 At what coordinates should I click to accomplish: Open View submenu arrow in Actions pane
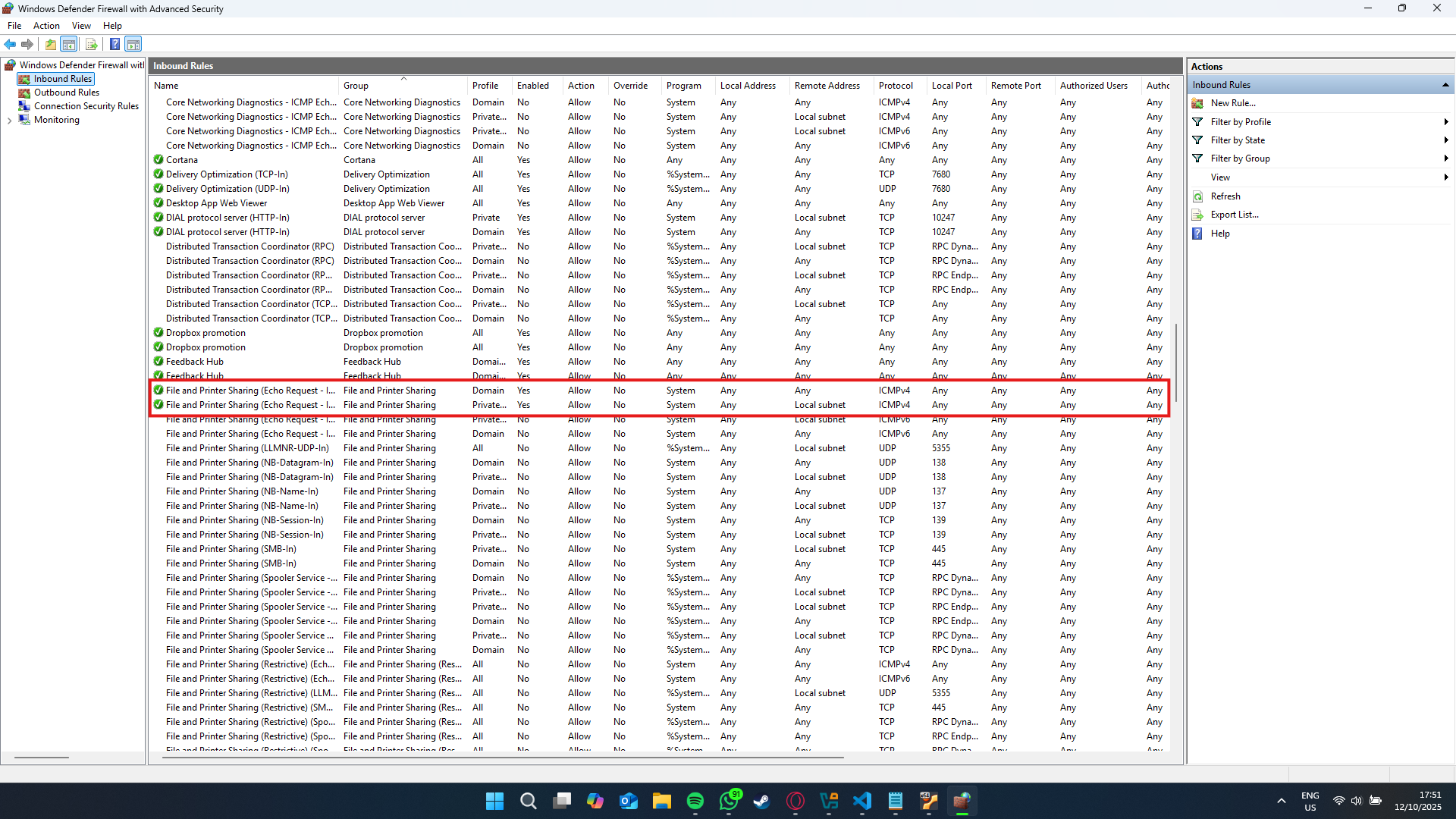click(x=1446, y=177)
